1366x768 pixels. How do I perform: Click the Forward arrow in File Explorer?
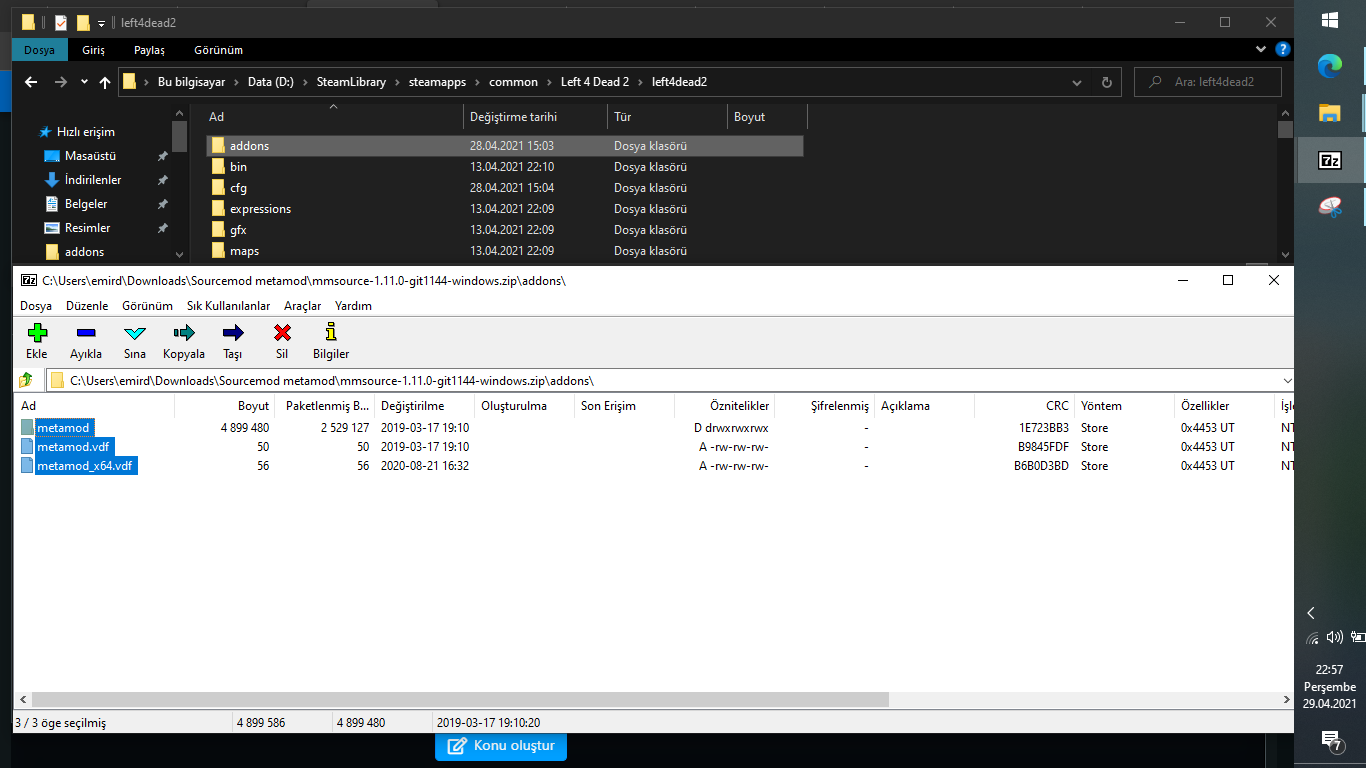[x=61, y=82]
